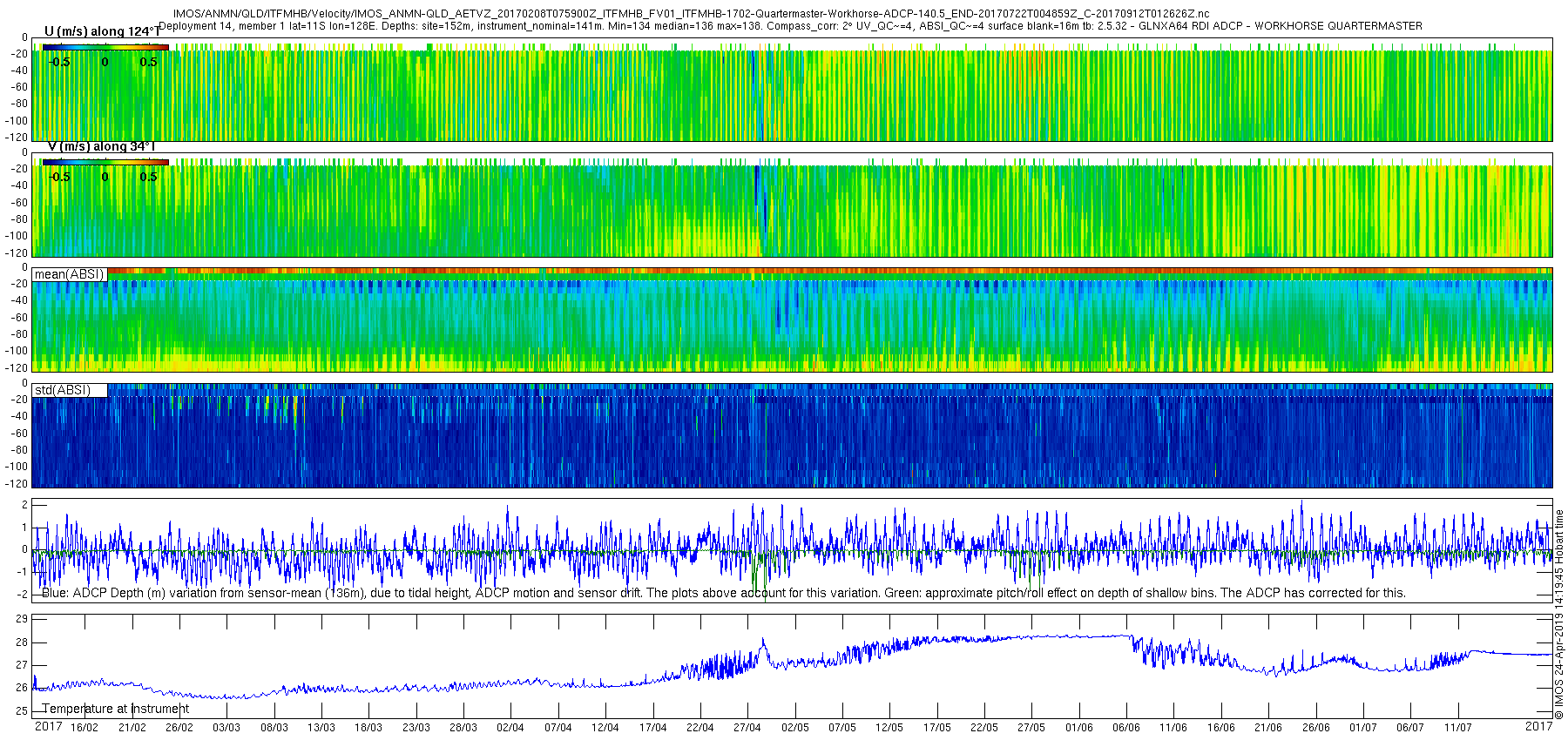
Task: Click the '23/03' date tick label
Action: coord(416,728)
